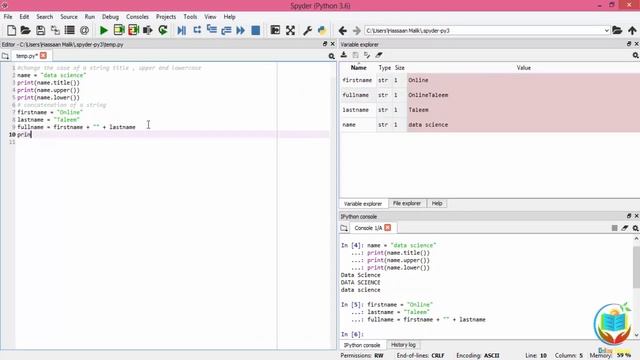Start debugging the file

coord(182,30)
